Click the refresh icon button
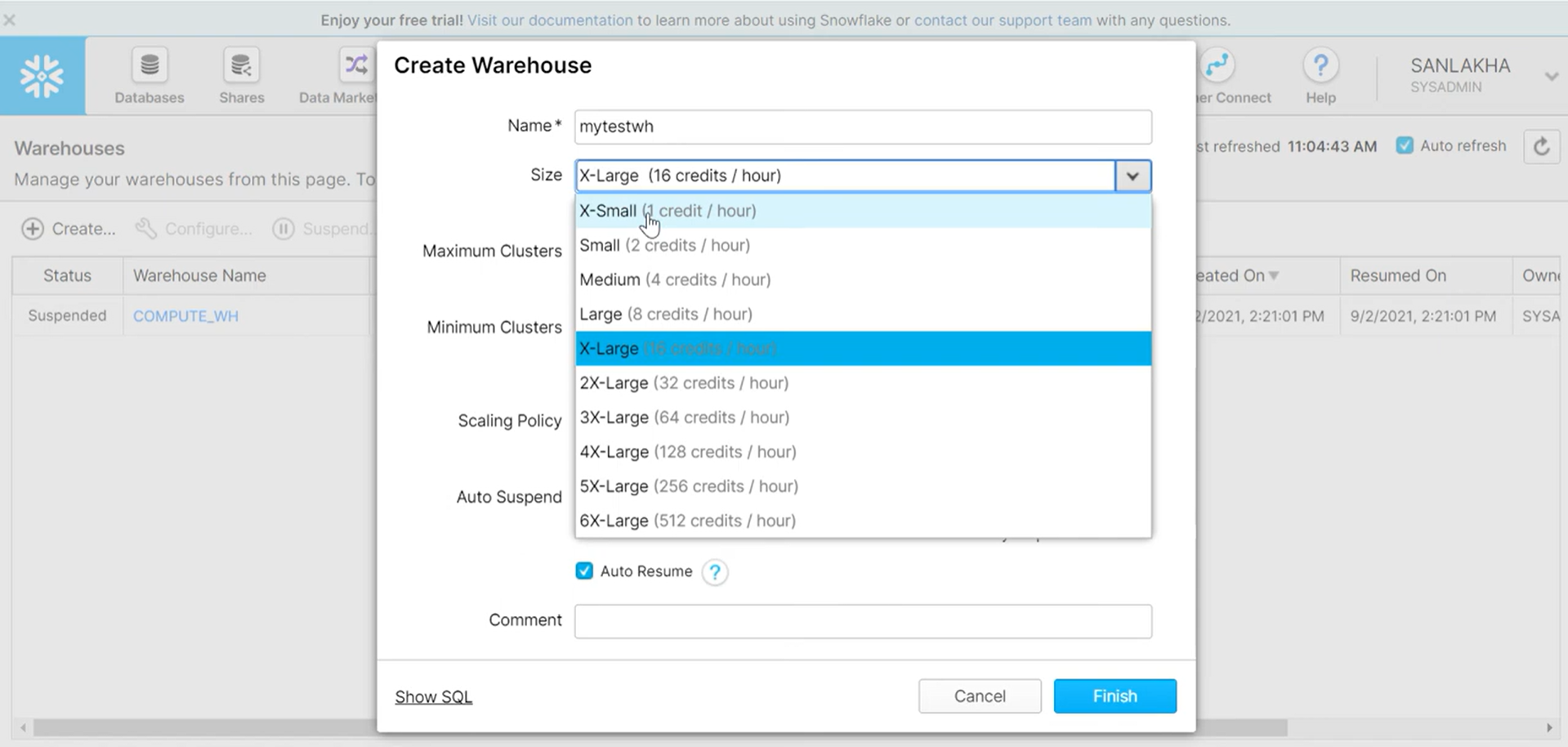1568x747 pixels. (1542, 147)
